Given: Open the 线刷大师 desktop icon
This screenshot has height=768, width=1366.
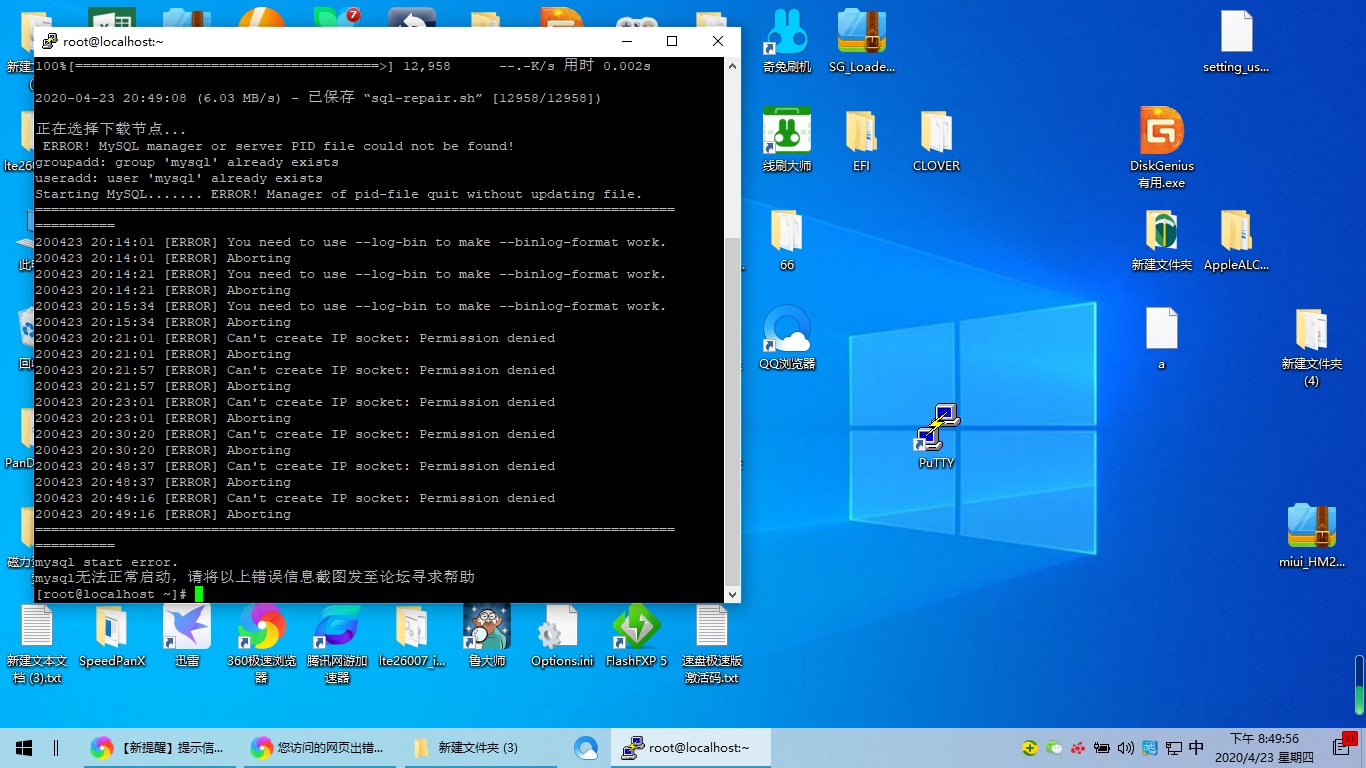Looking at the screenshot, I should [787, 132].
